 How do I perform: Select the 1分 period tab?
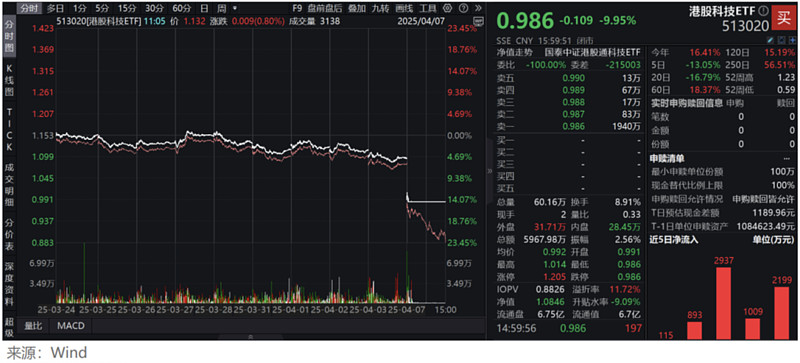(x=79, y=9)
